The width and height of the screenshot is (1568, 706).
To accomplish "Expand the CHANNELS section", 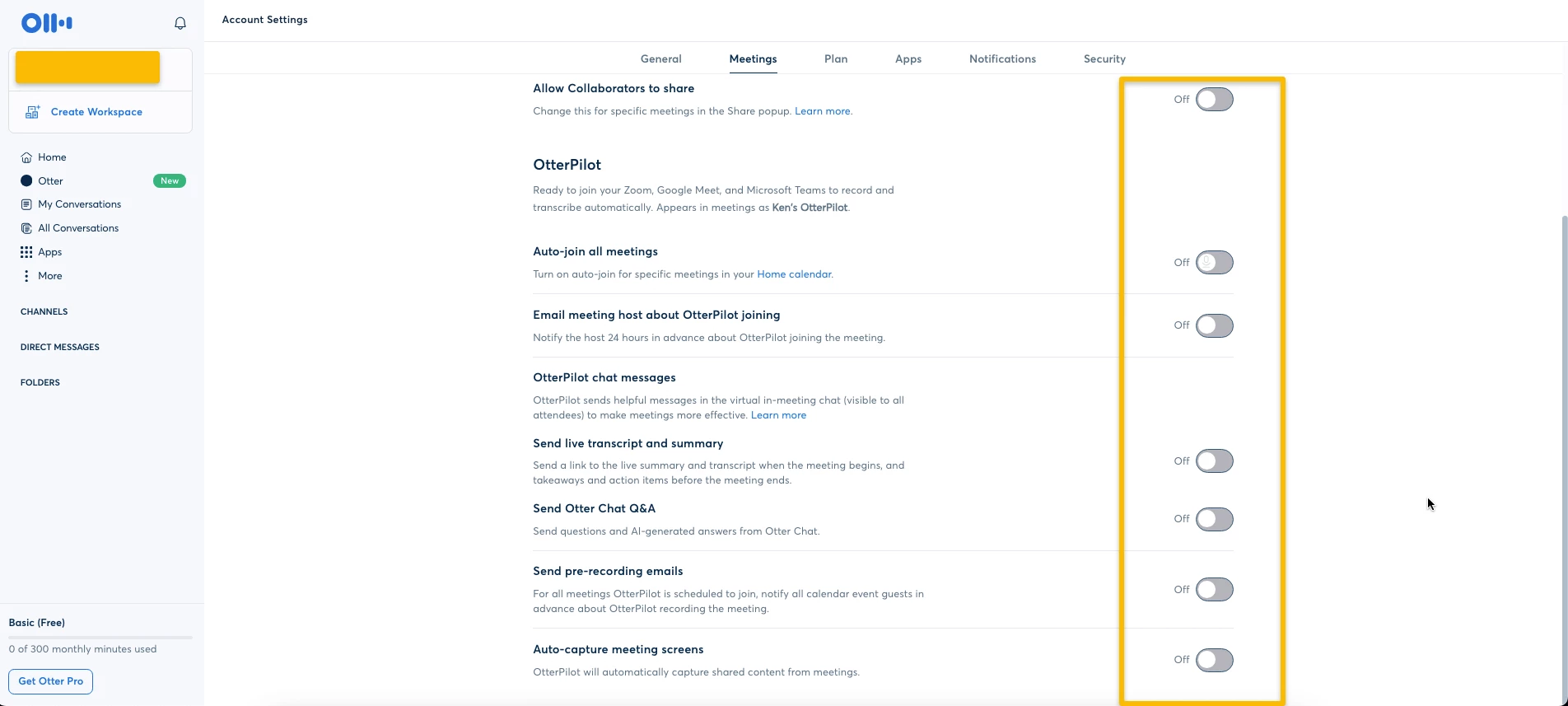I will coord(44,312).
